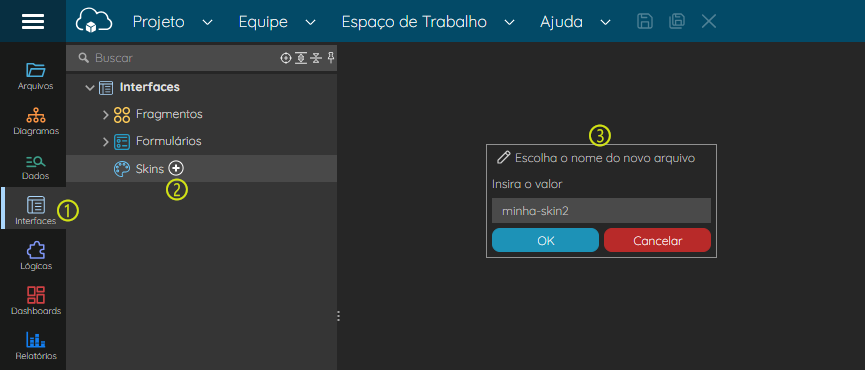This screenshot has height=370, width=865.
Task: Click the expand all tree icon
Action: pos(301,58)
